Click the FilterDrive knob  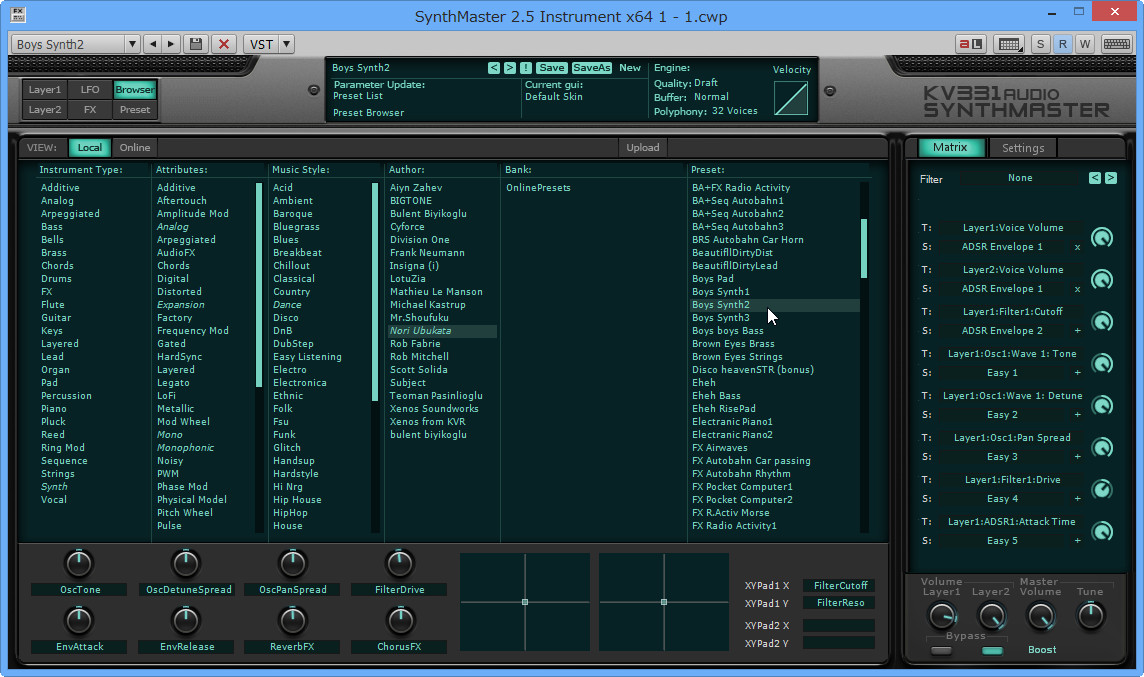(399, 563)
